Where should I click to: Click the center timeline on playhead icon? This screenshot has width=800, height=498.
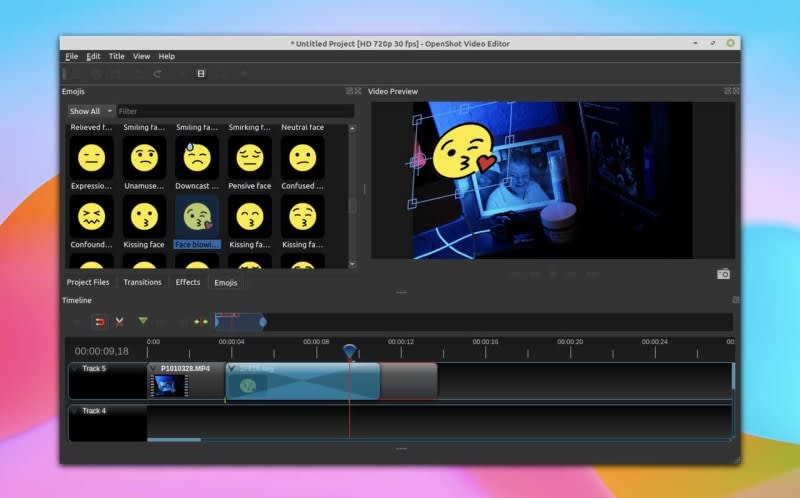coord(199,321)
